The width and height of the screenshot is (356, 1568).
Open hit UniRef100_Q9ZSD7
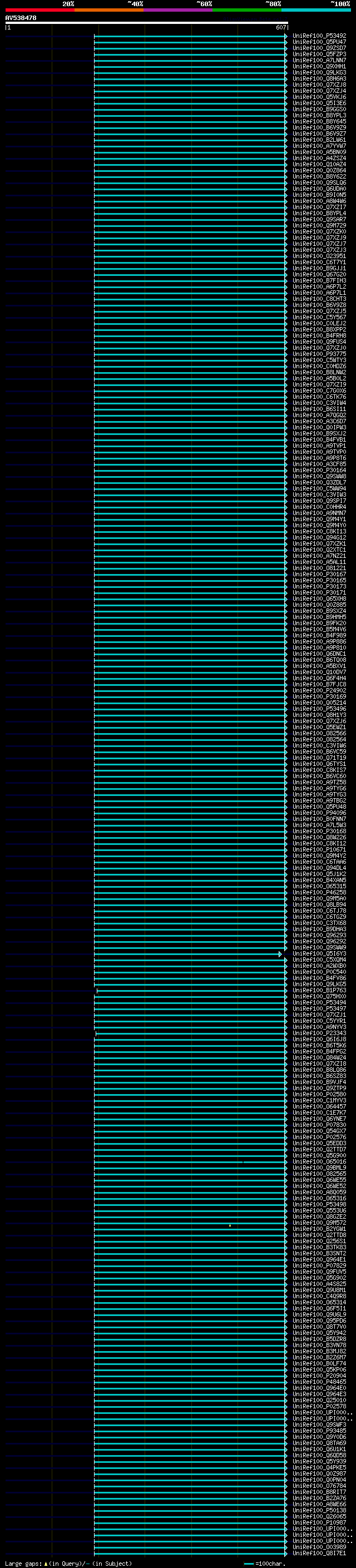point(319,48)
